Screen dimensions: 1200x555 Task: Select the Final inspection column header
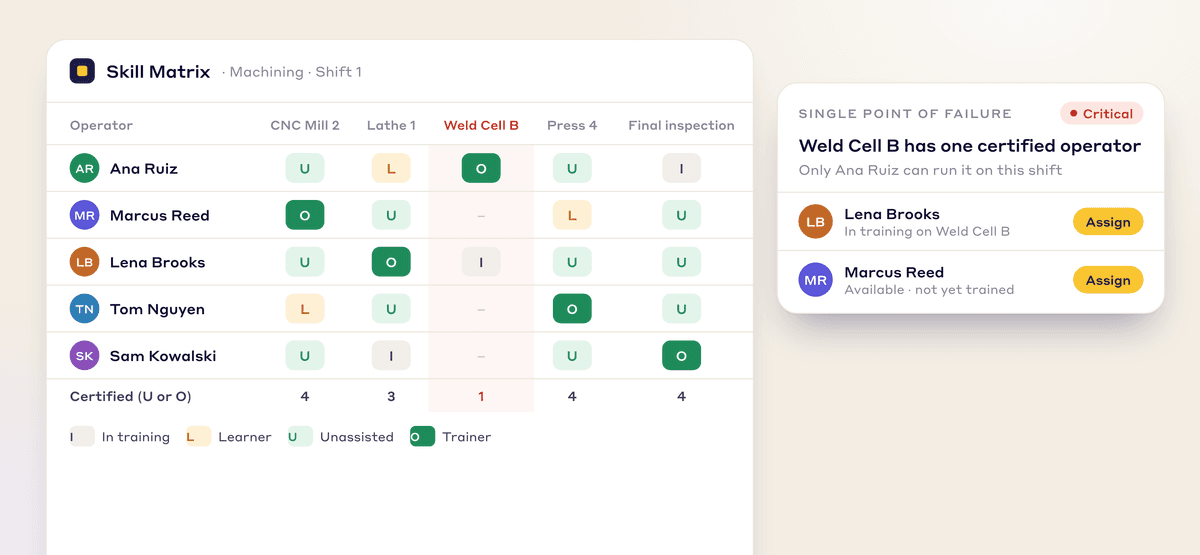coord(681,125)
